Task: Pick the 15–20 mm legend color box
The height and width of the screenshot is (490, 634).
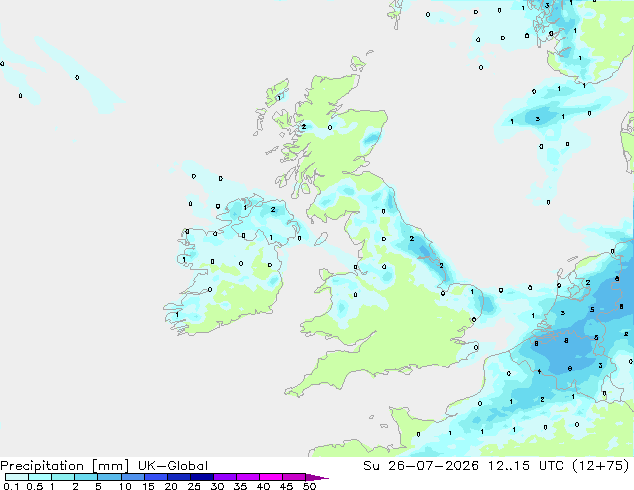Action: 156,477
